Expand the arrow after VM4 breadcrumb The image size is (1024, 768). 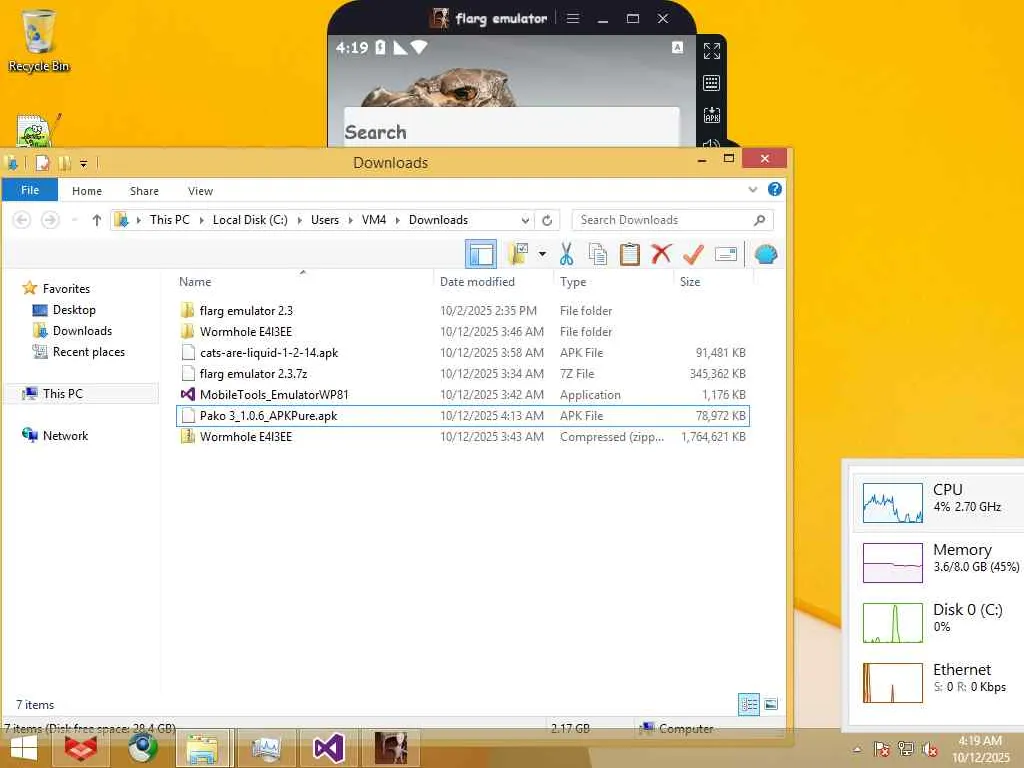point(398,220)
